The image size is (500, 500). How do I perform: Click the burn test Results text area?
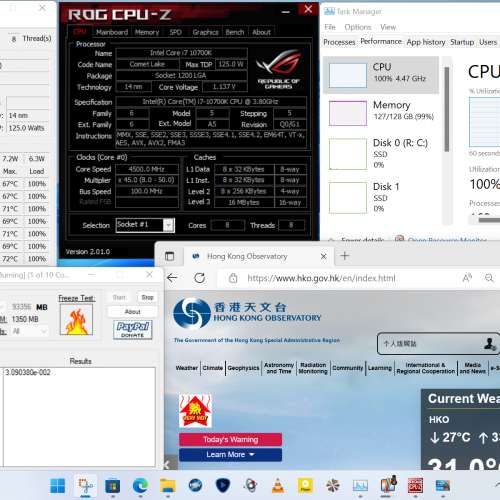pyautogui.click(x=79, y=417)
